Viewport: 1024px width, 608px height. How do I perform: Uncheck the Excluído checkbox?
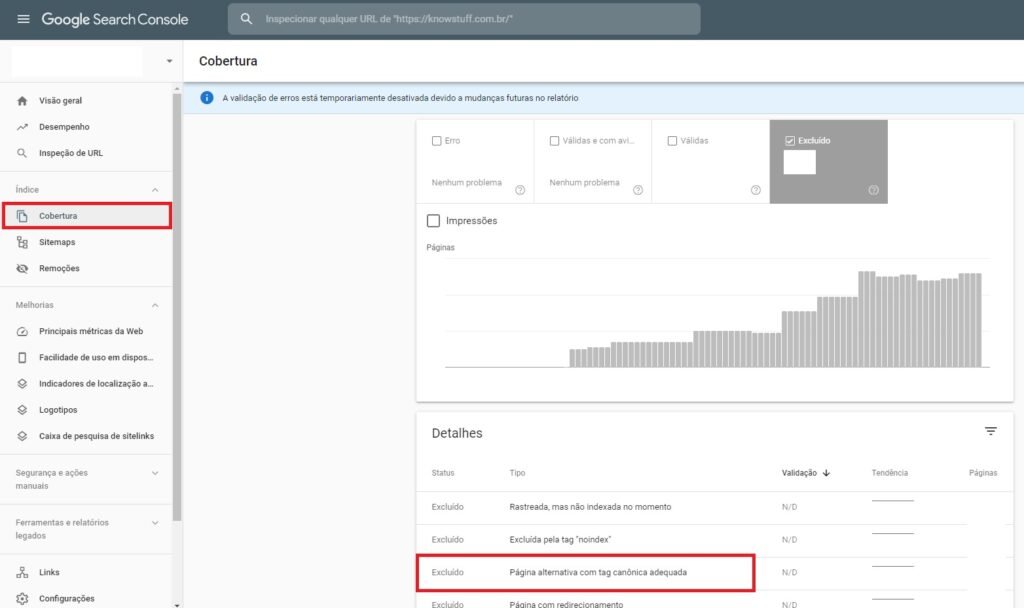pos(790,141)
